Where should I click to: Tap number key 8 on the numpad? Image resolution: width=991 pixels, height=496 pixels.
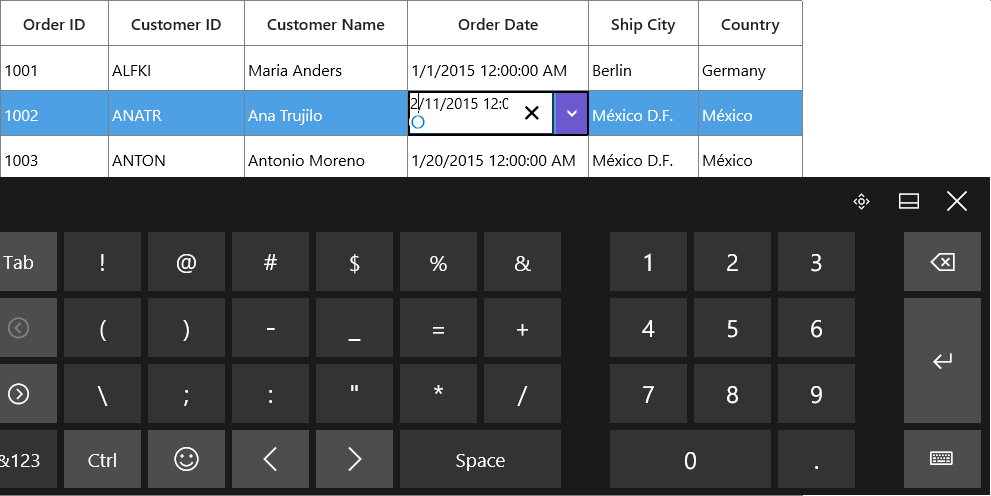click(733, 394)
